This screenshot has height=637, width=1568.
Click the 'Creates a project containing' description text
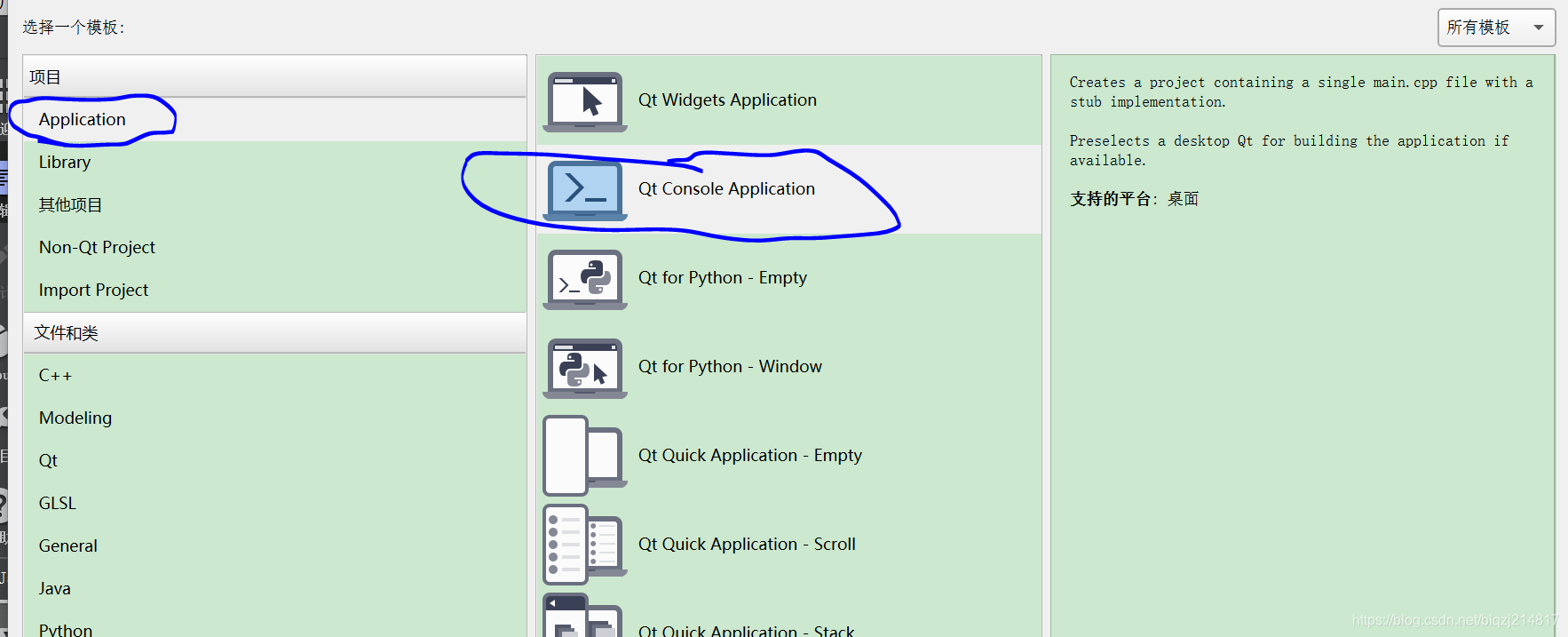coord(1301,92)
